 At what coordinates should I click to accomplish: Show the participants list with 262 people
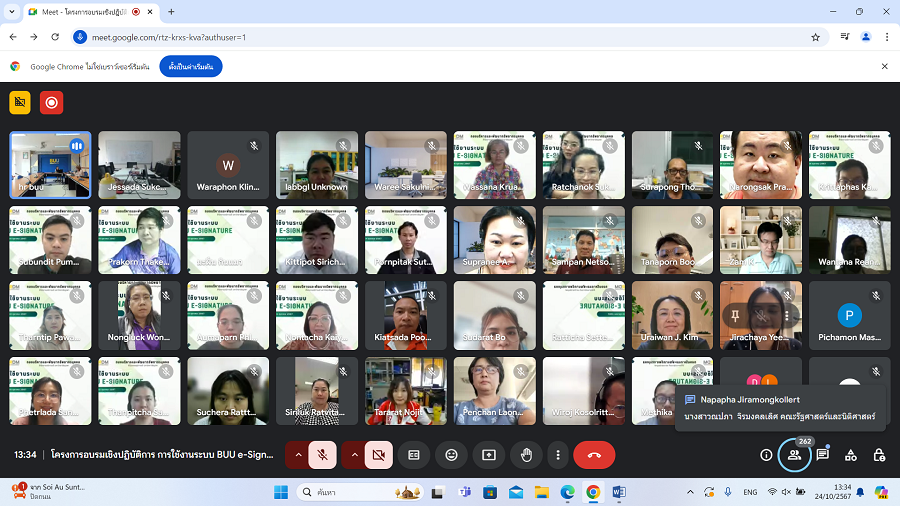(x=794, y=455)
